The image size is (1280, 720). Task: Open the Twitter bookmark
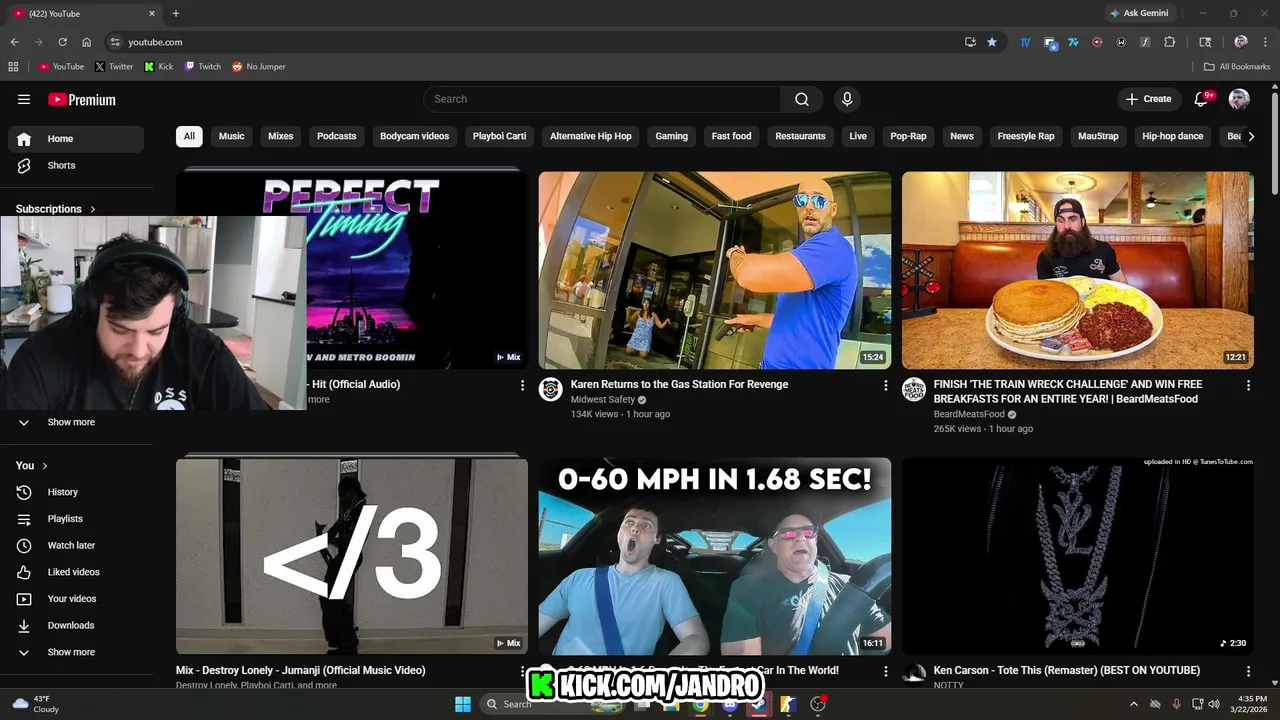tap(114, 66)
